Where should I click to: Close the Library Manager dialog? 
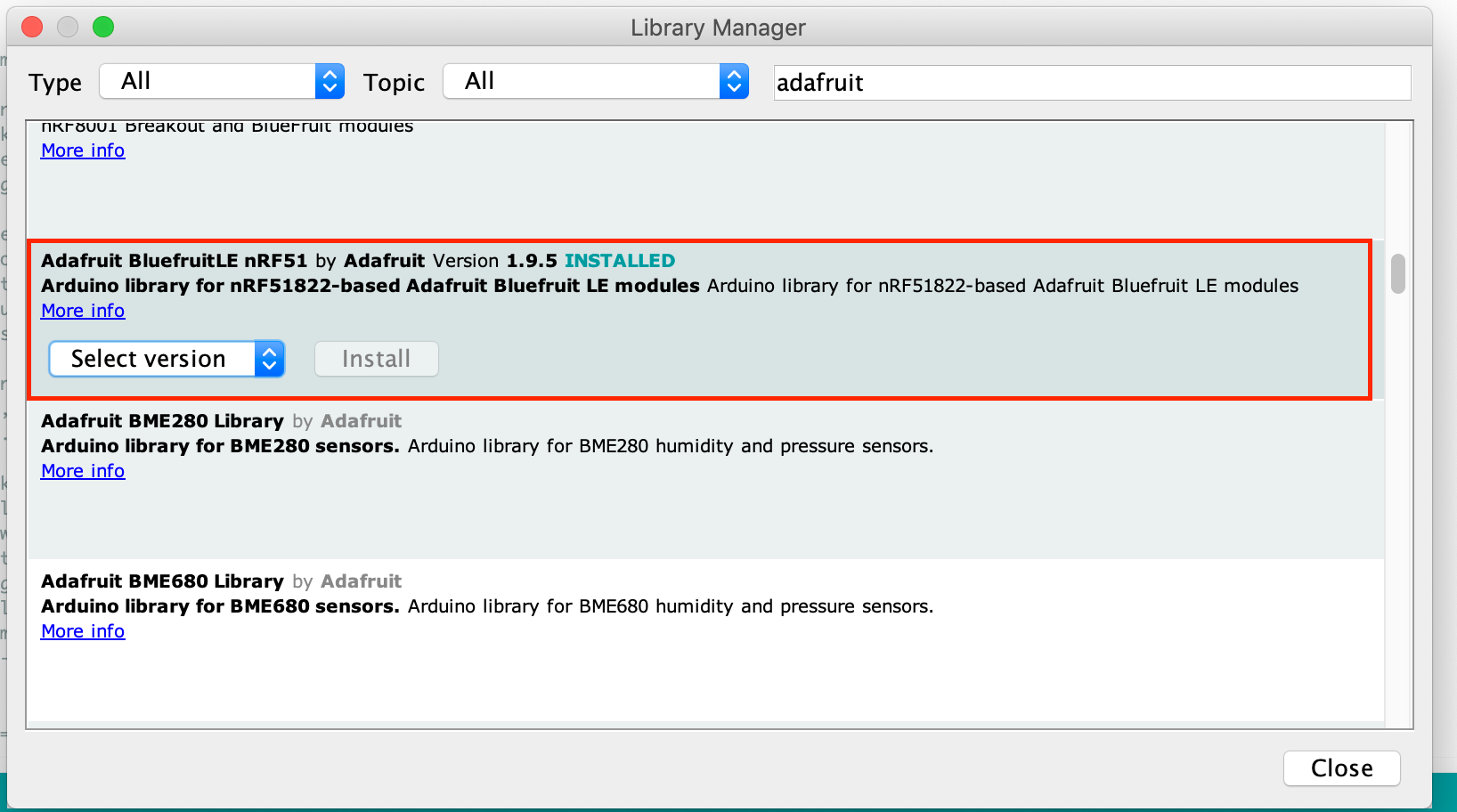click(1341, 768)
